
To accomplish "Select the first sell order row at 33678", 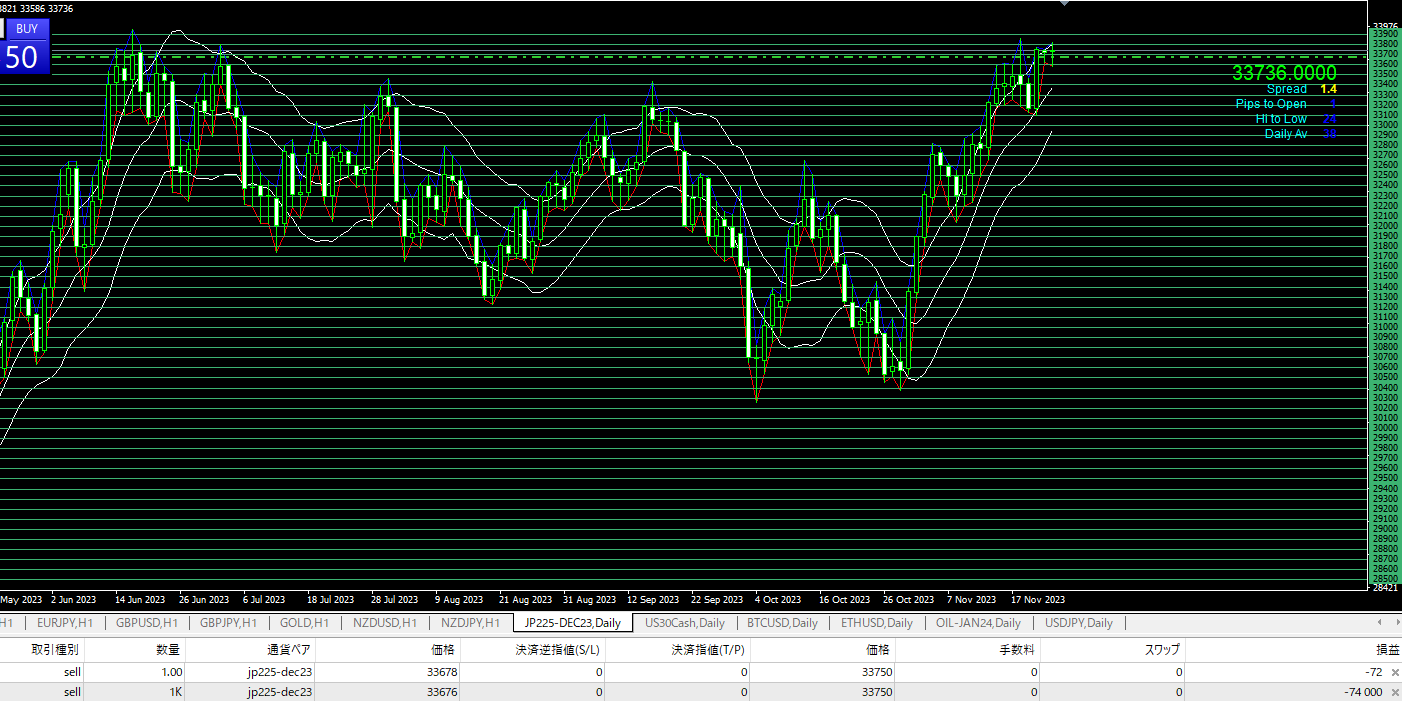I will pyautogui.click(x=400, y=672).
